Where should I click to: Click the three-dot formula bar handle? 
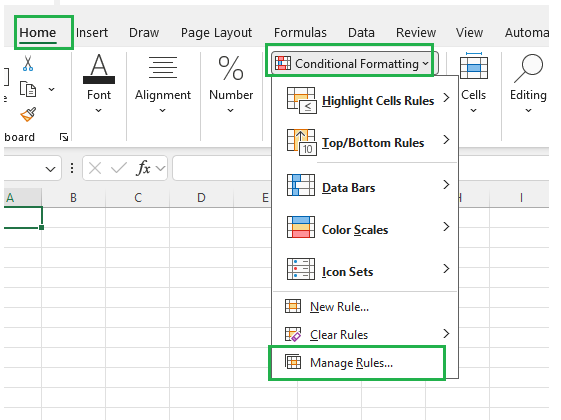pyautogui.click(x=72, y=168)
